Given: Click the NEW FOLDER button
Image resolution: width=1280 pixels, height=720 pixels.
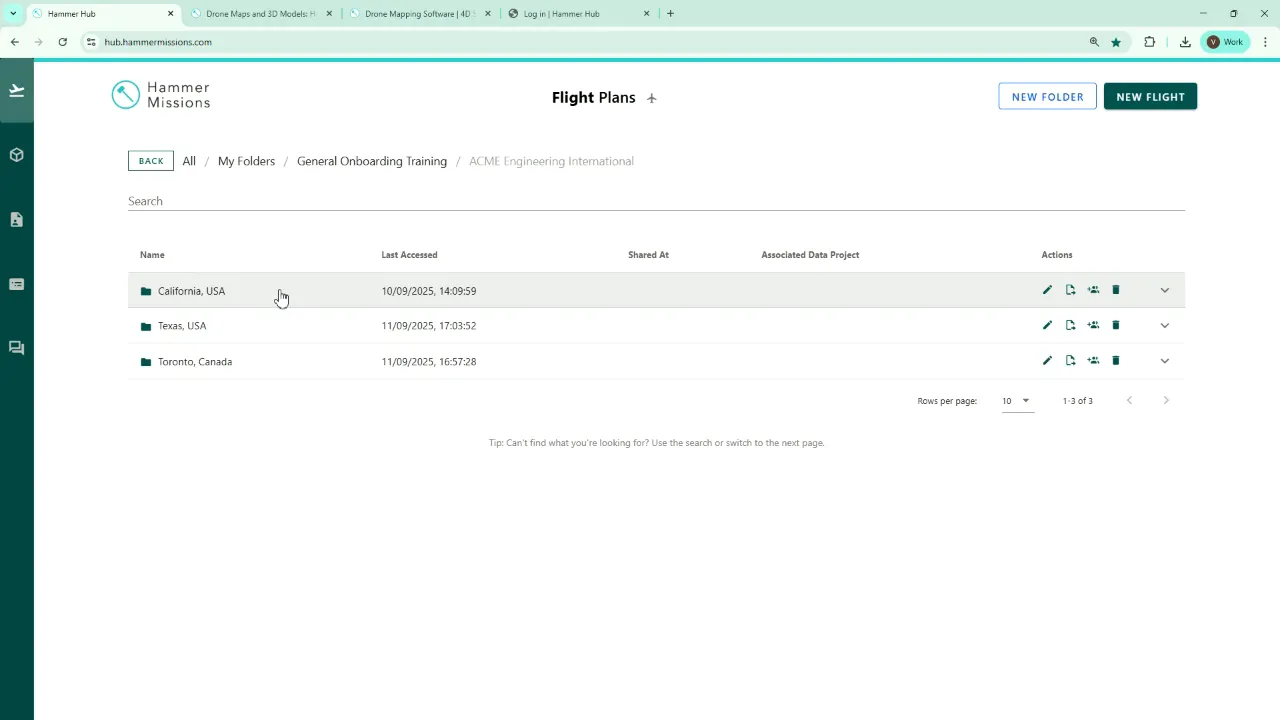Looking at the screenshot, I should pos(1047,97).
